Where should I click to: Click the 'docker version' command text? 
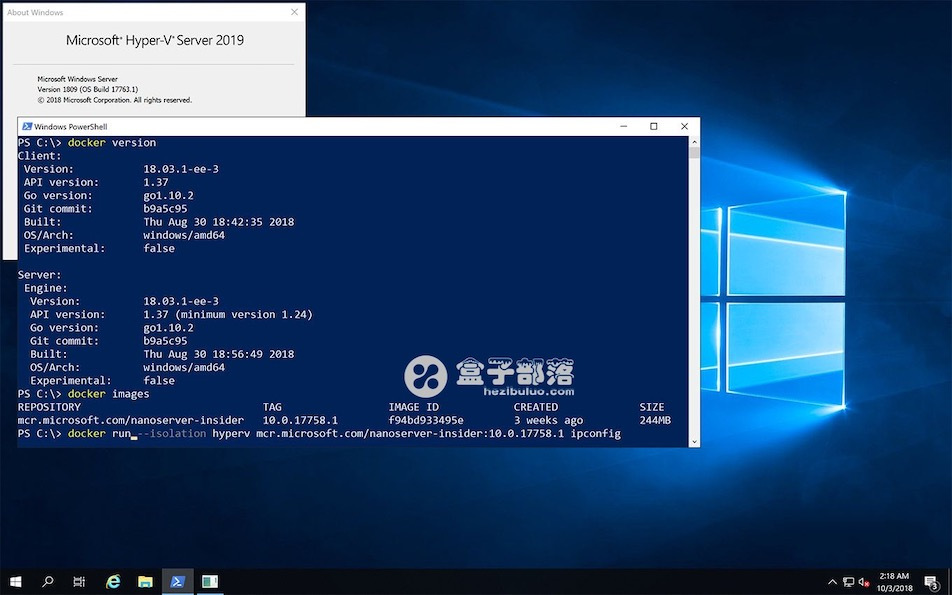(x=112, y=143)
